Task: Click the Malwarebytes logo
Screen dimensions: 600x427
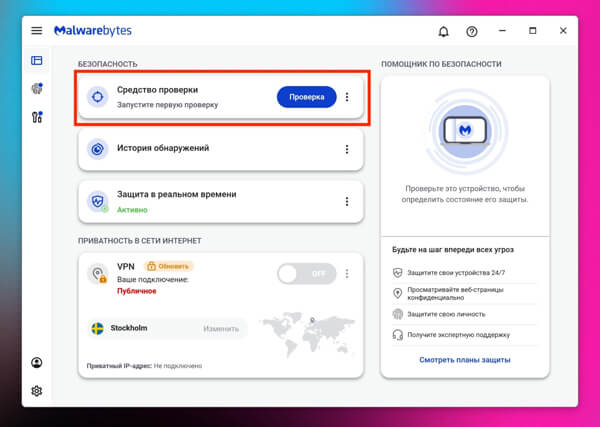Action: (x=93, y=31)
